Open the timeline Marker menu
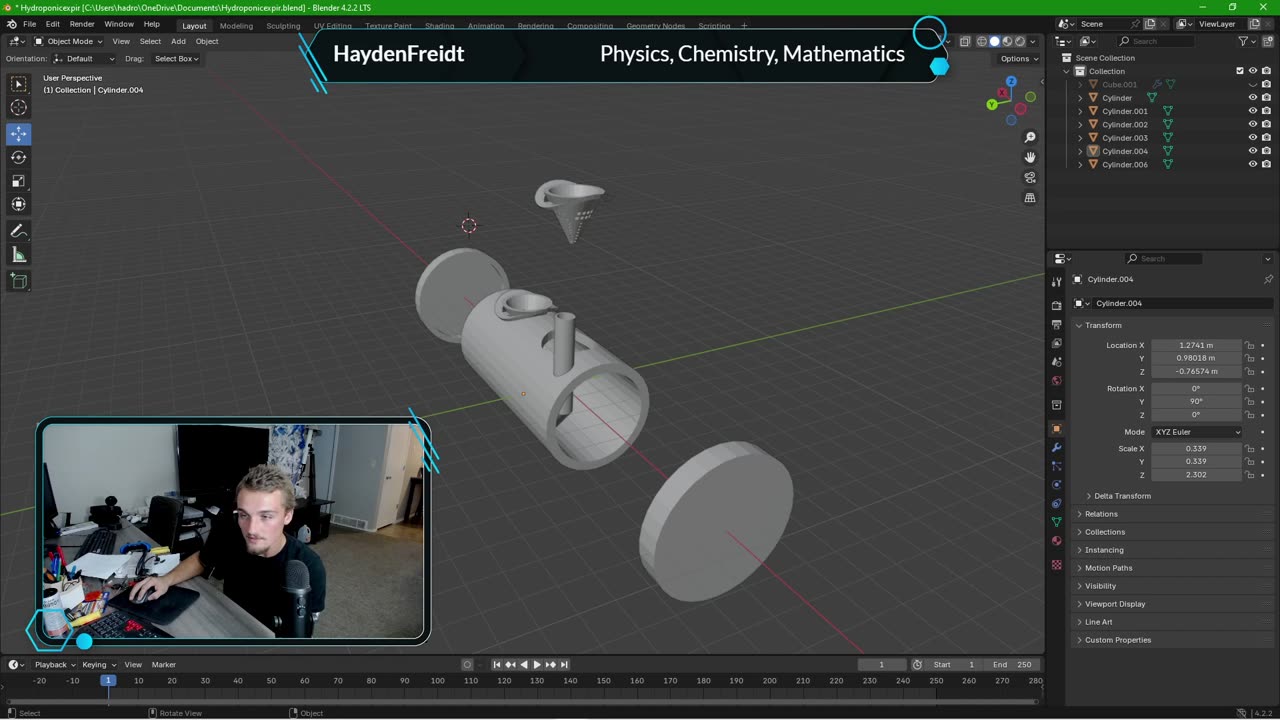This screenshot has height=720, width=1280. click(x=164, y=665)
